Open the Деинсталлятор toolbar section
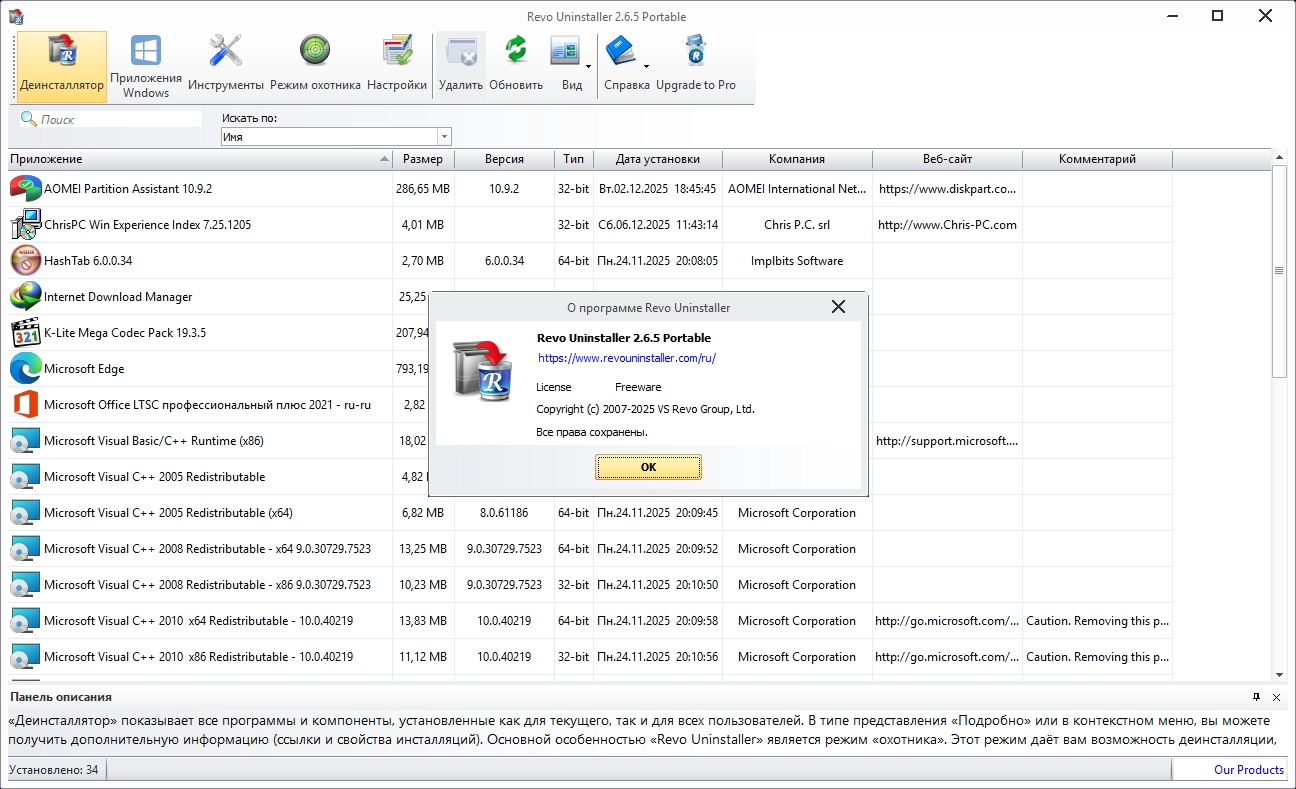 [62, 66]
